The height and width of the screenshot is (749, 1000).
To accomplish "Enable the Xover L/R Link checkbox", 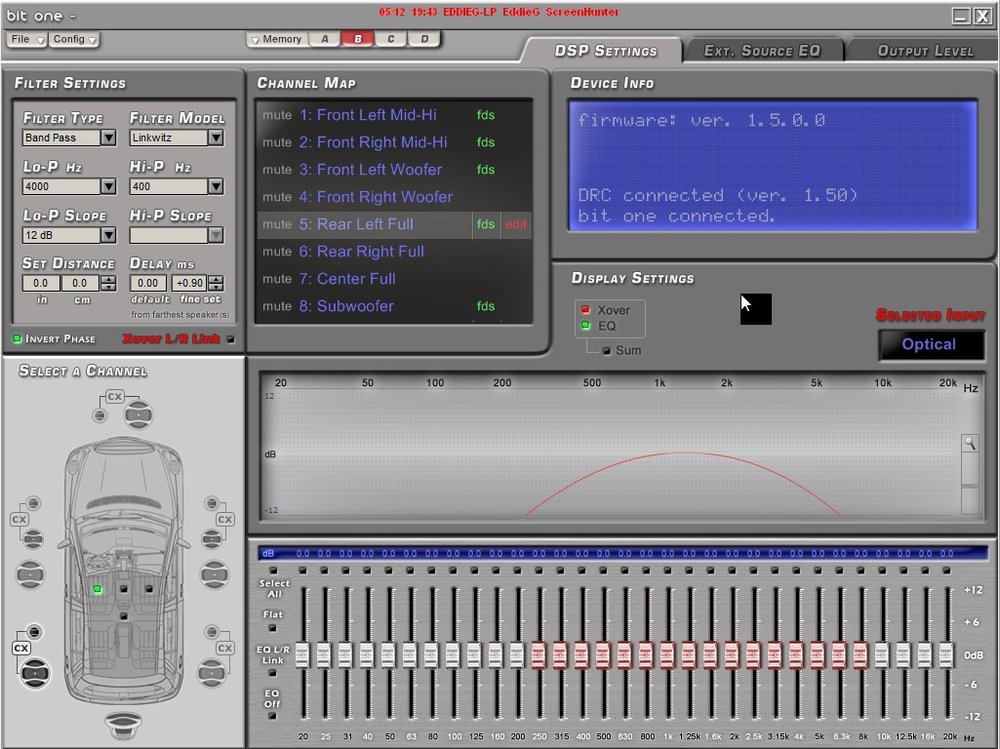I will click(231, 339).
